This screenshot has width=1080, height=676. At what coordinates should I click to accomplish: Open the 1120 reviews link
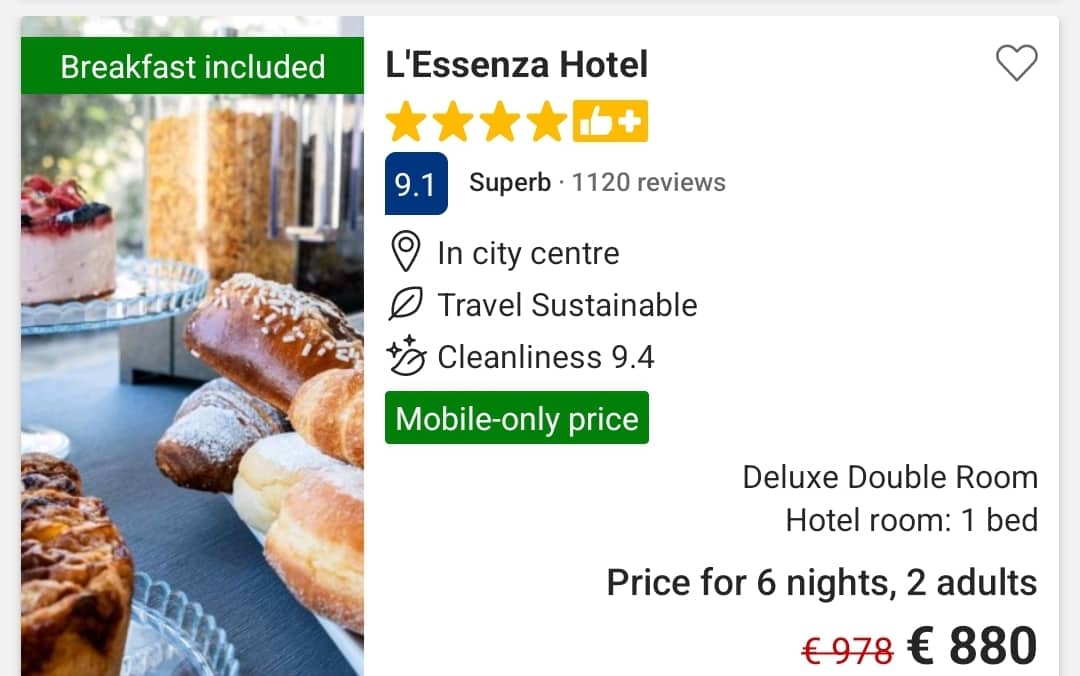click(x=649, y=183)
